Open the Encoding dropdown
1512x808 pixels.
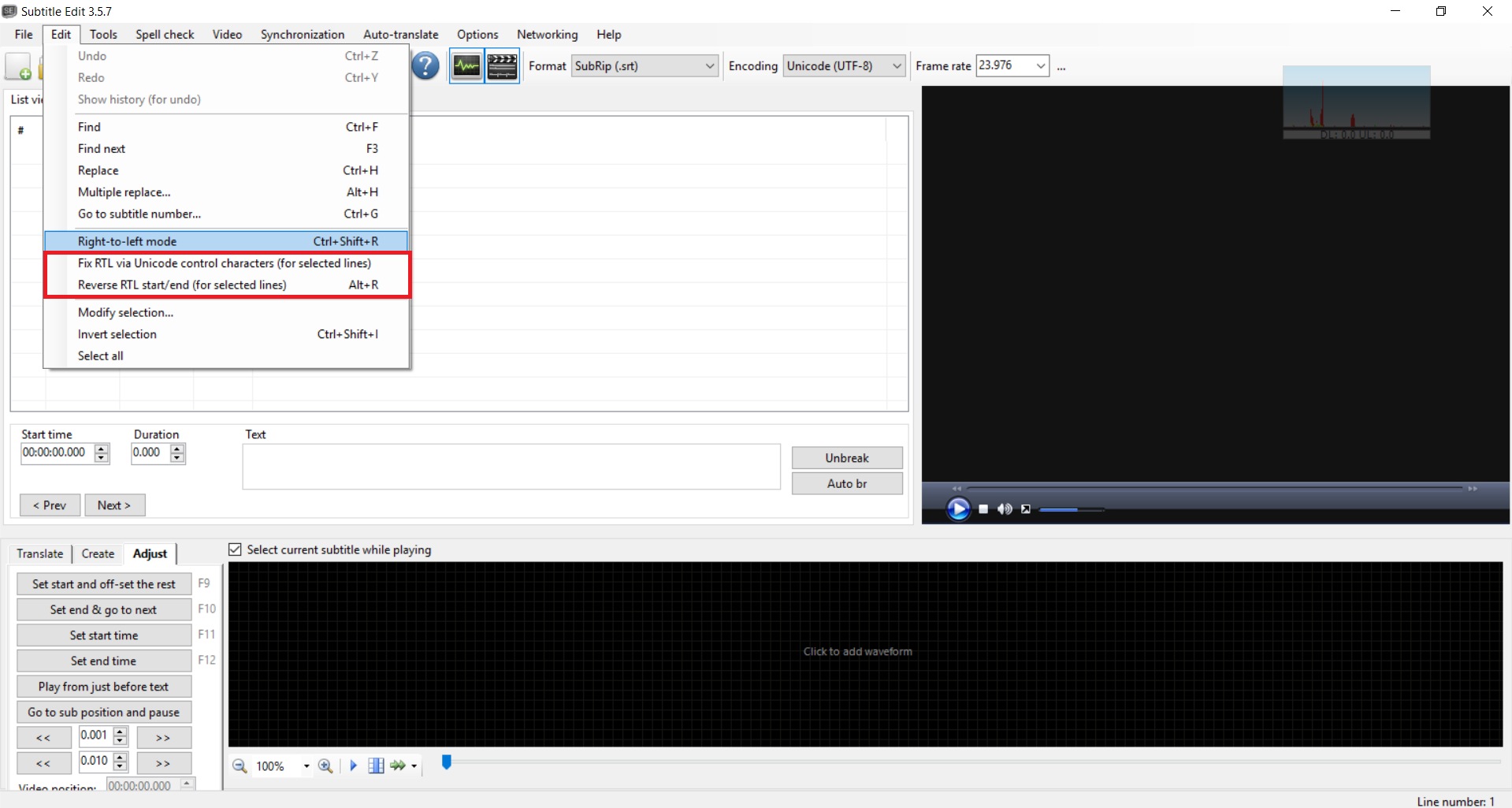coord(897,66)
